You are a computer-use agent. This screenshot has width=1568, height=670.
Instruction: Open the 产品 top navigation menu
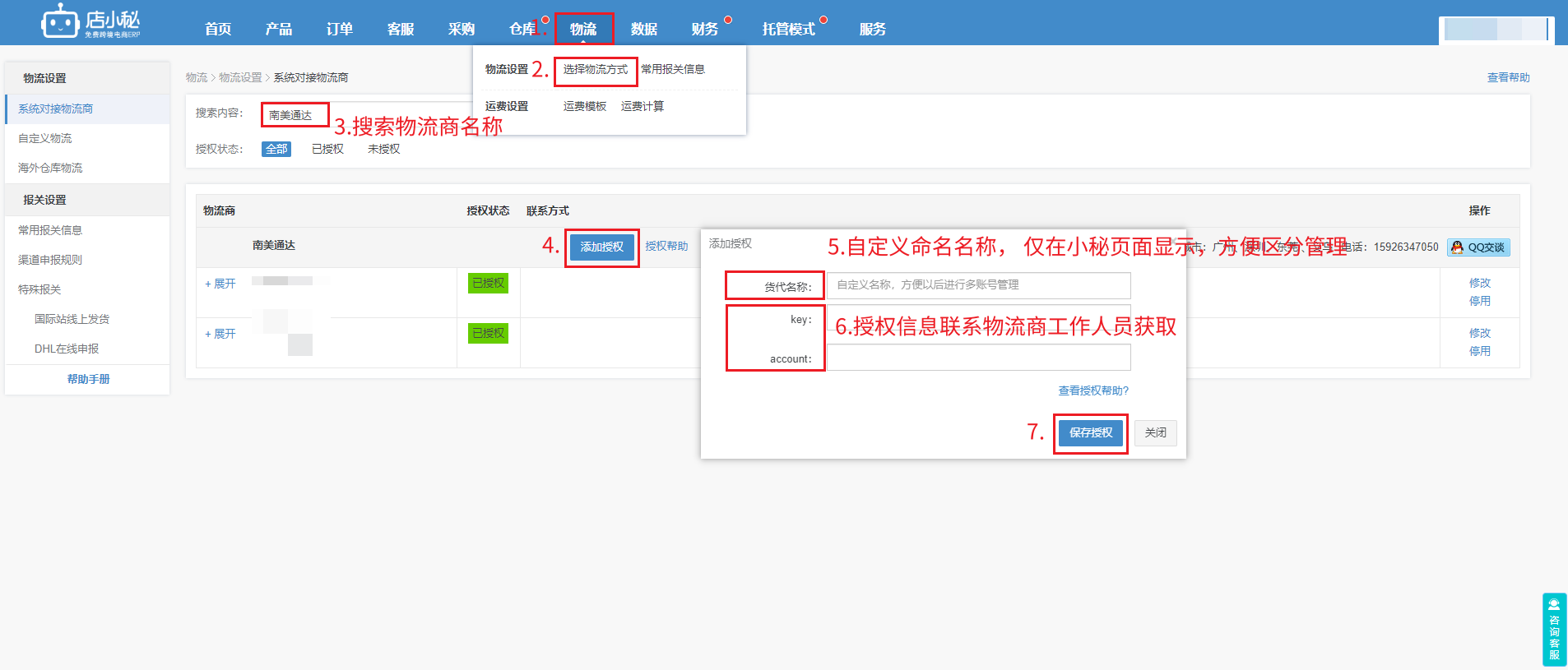pos(279,29)
